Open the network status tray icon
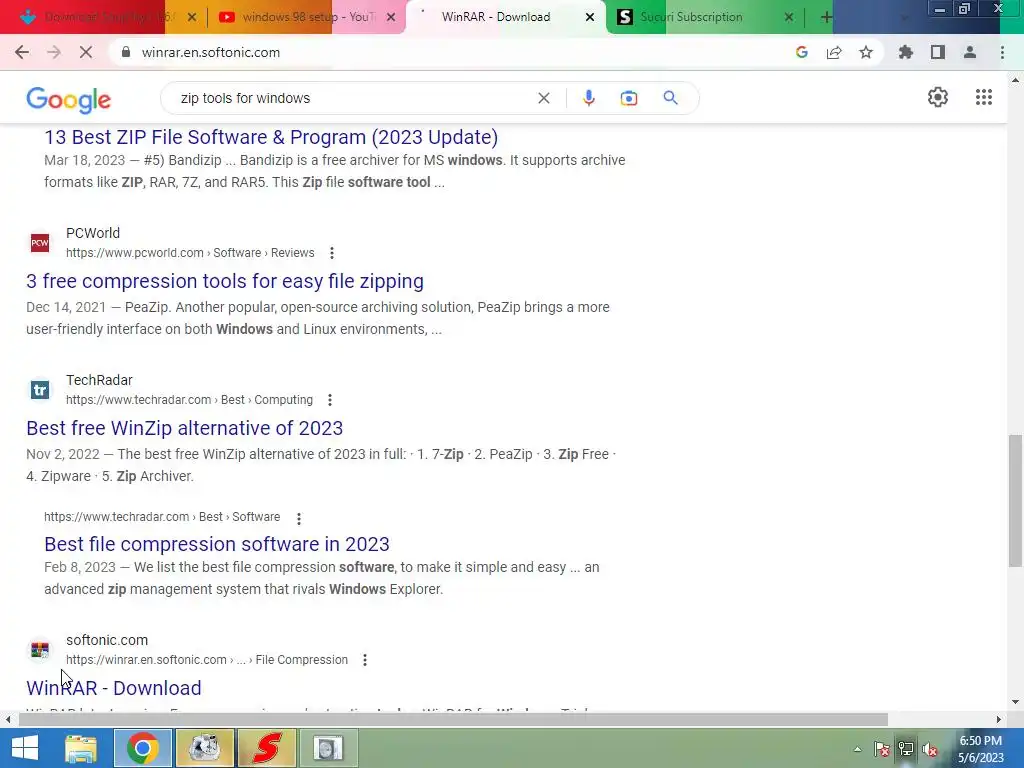 (906, 750)
